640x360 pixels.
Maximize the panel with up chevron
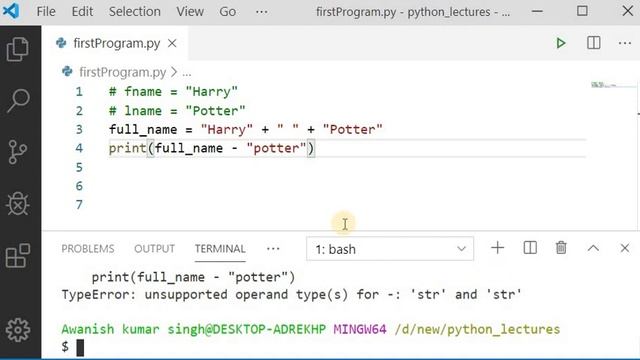pyautogui.click(x=593, y=248)
